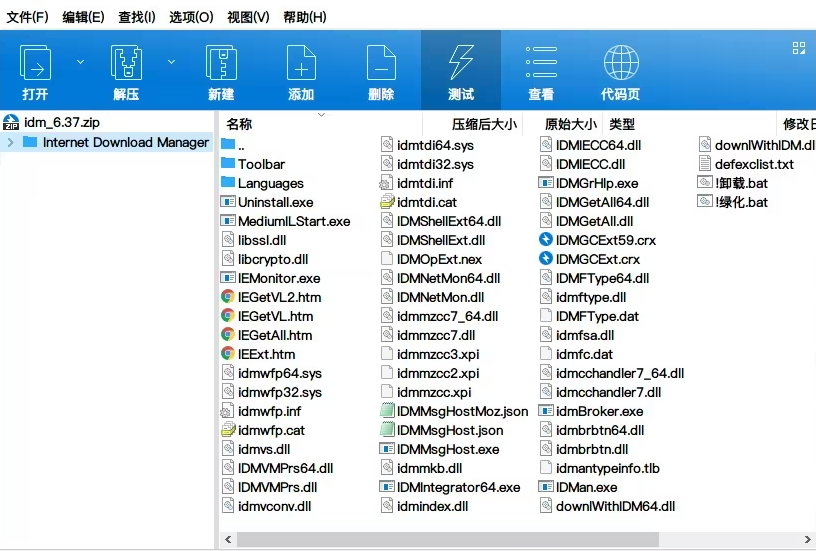The image size is (816, 551).
Task: Click the Add (添加) toolbar icon
Action: 301,62
